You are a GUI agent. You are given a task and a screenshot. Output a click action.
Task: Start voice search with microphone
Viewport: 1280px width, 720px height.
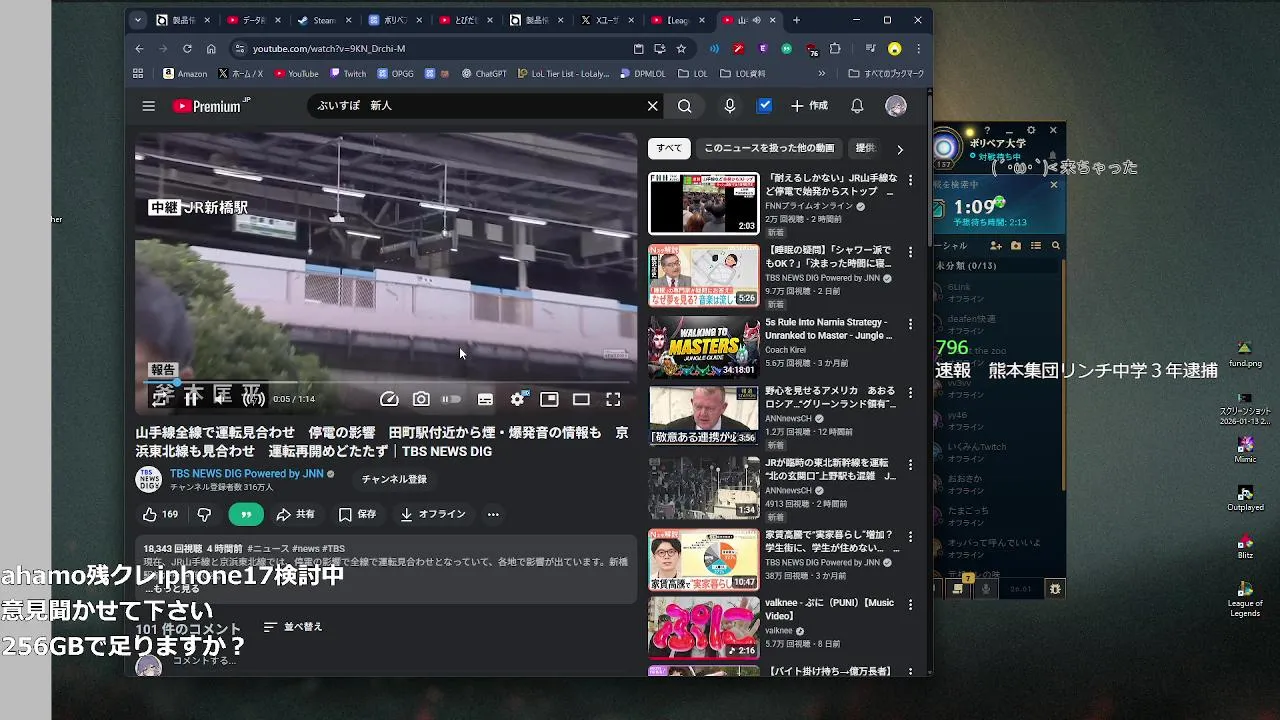pyautogui.click(x=730, y=106)
